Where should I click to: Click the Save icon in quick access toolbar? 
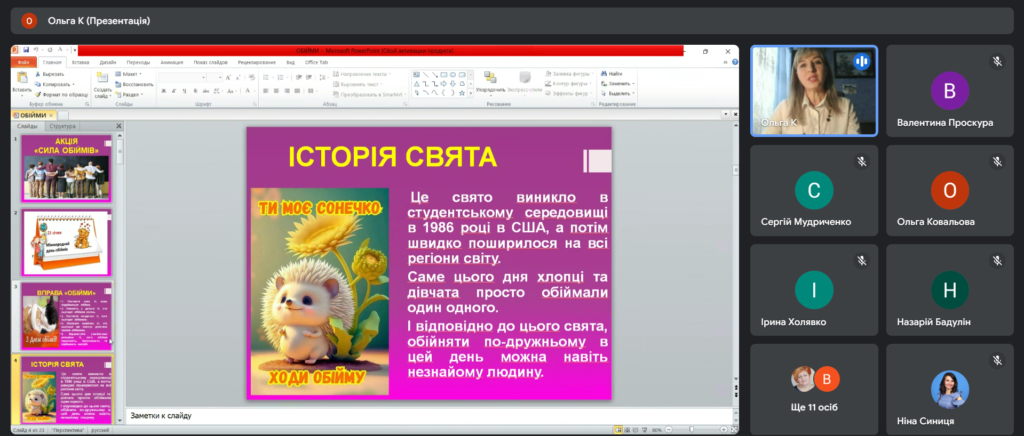coord(27,50)
